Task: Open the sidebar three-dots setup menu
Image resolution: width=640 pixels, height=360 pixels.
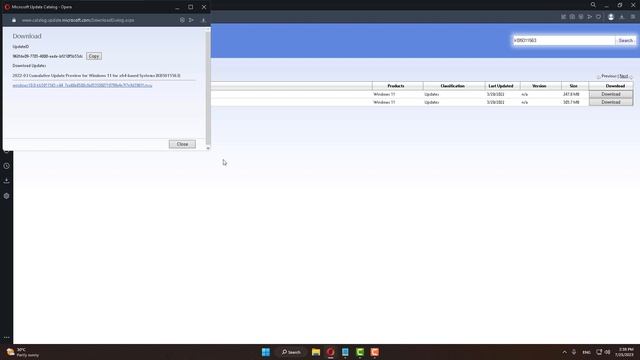Action: click(7, 338)
